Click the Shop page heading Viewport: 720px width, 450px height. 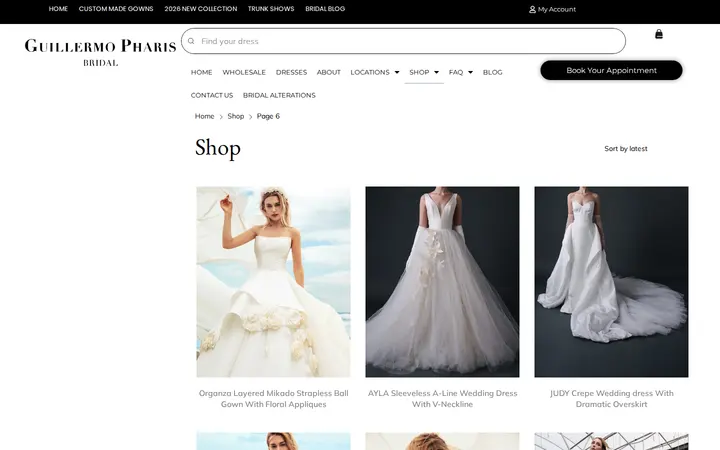pyautogui.click(x=218, y=148)
